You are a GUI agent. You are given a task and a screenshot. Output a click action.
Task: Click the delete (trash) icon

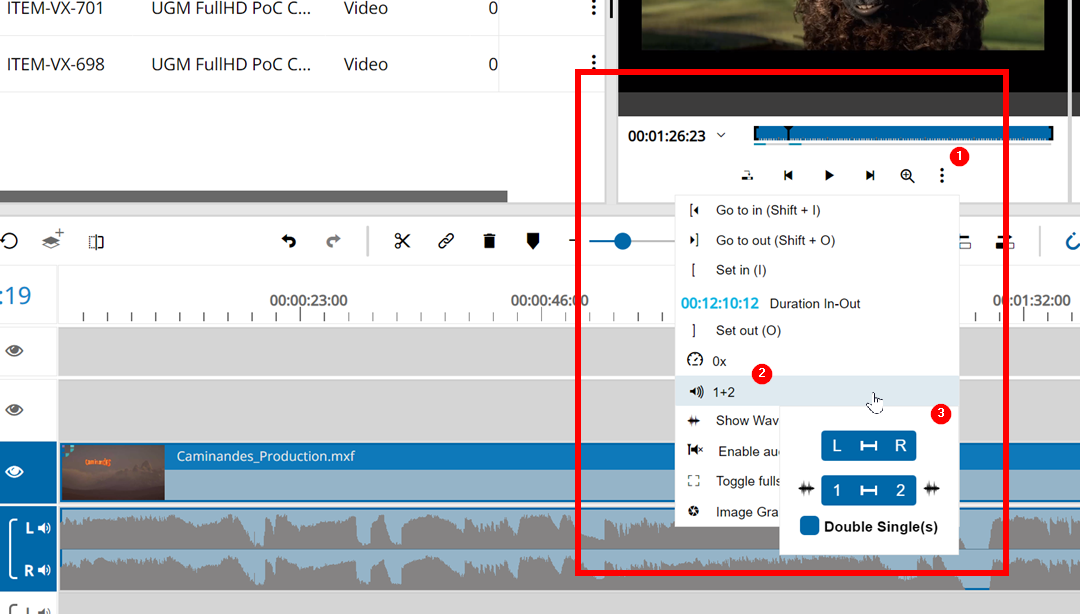point(489,241)
